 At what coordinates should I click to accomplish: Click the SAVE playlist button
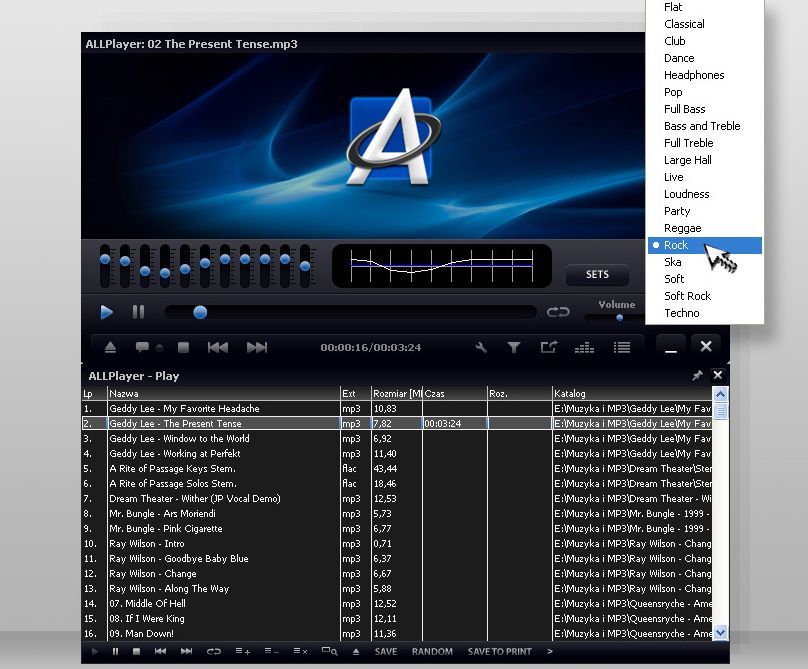tap(386, 652)
